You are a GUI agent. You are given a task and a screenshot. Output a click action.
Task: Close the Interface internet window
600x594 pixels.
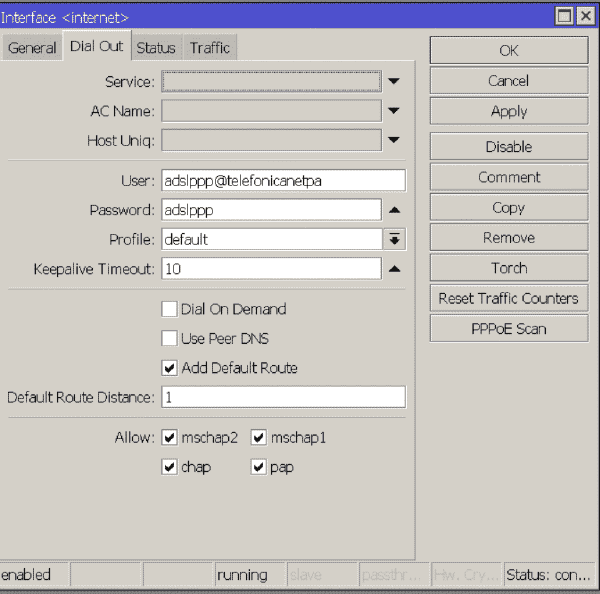(586, 16)
